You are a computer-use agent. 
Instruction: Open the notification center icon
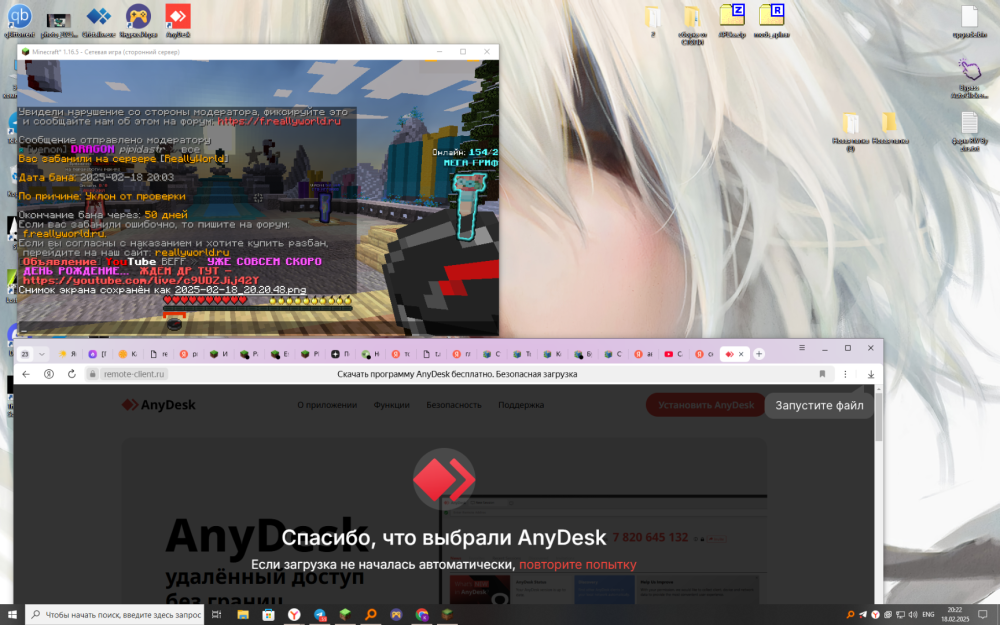click(x=983, y=615)
